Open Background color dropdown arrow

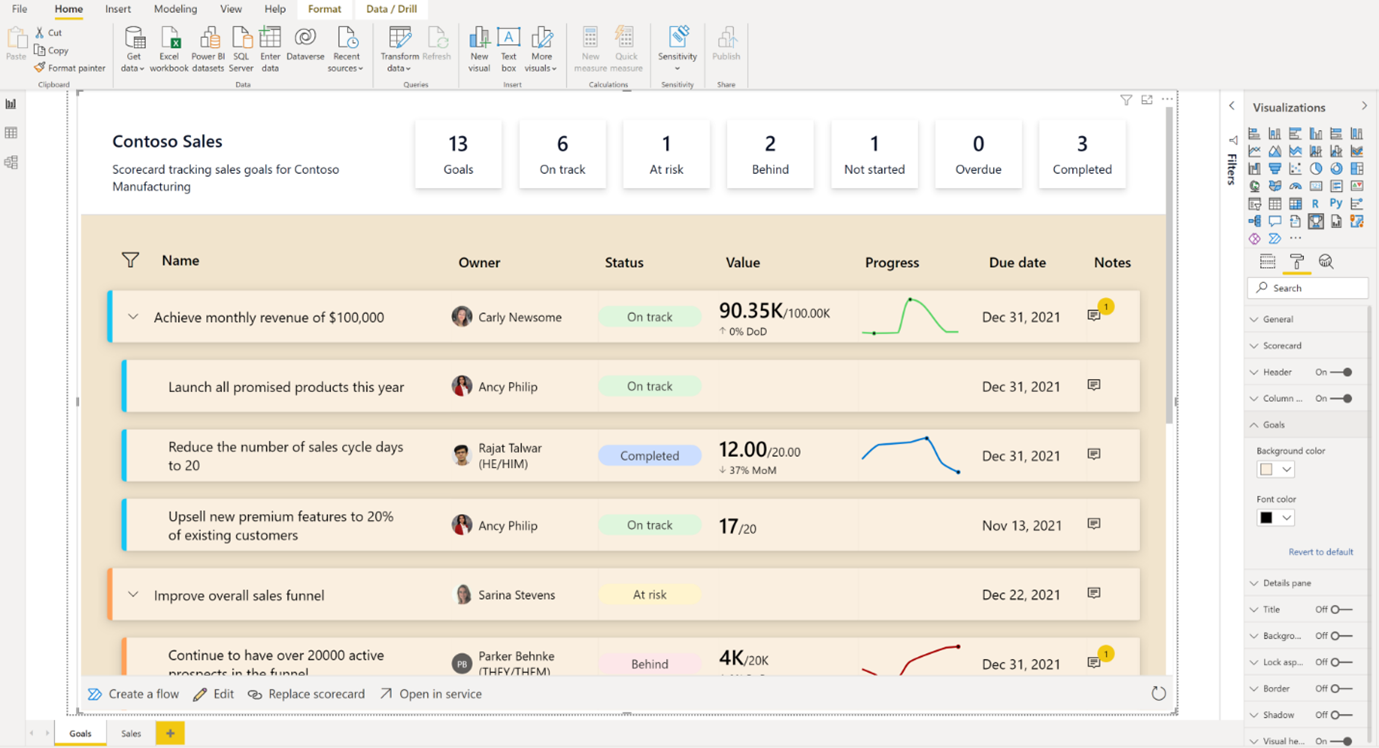coord(1287,469)
